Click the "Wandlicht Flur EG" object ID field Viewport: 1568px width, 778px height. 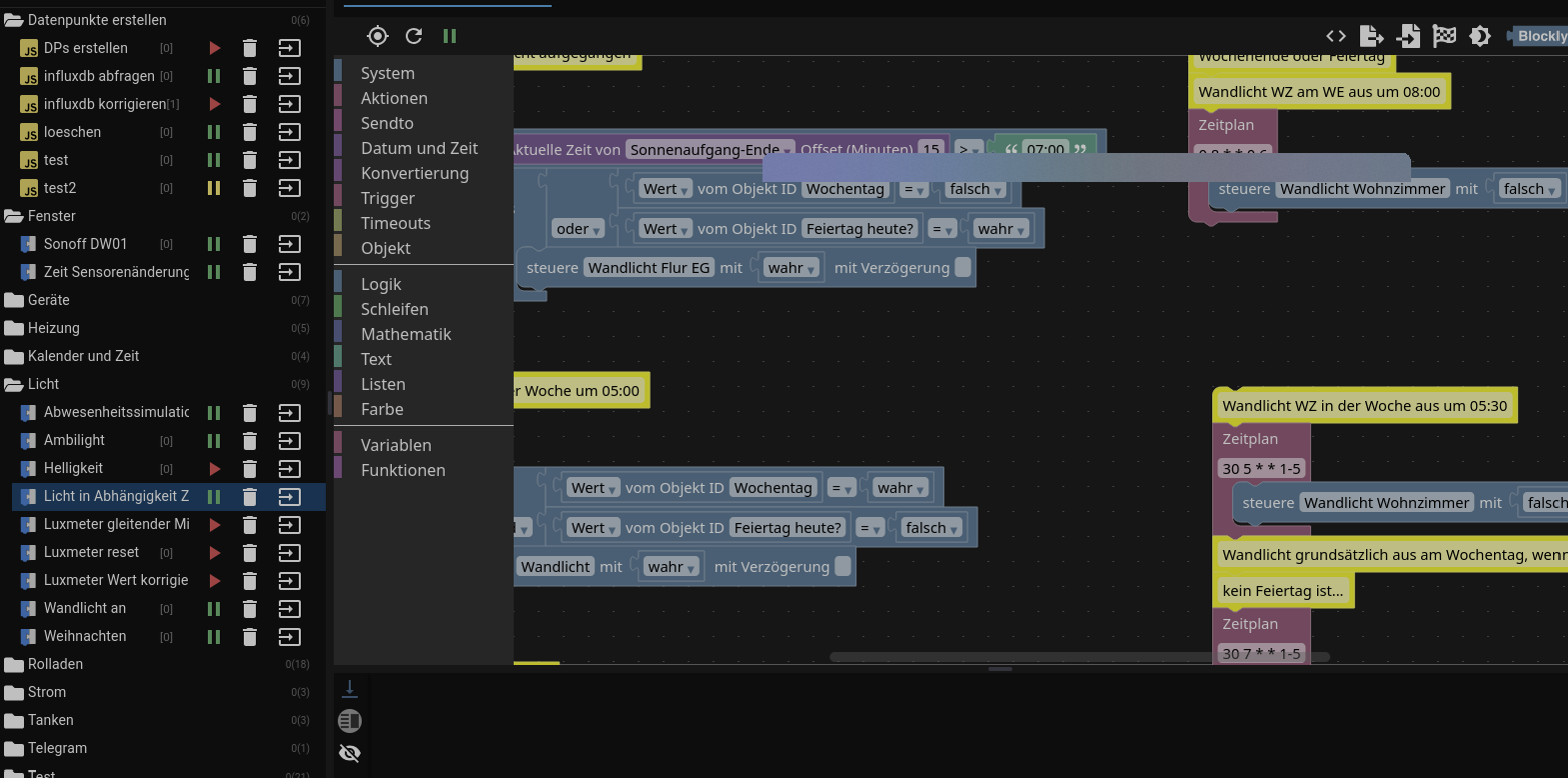click(x=650, y=268)
